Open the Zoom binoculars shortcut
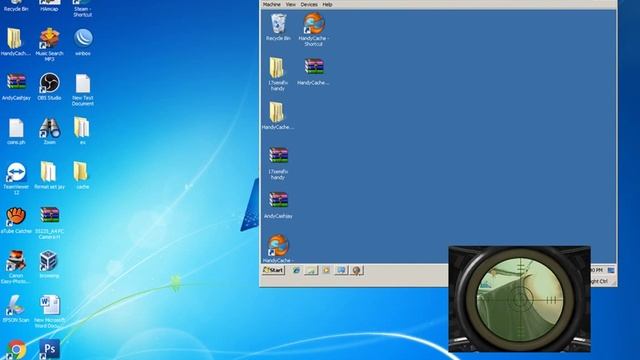The height and width of the screenshot is (360, 640). click(50, 131)
